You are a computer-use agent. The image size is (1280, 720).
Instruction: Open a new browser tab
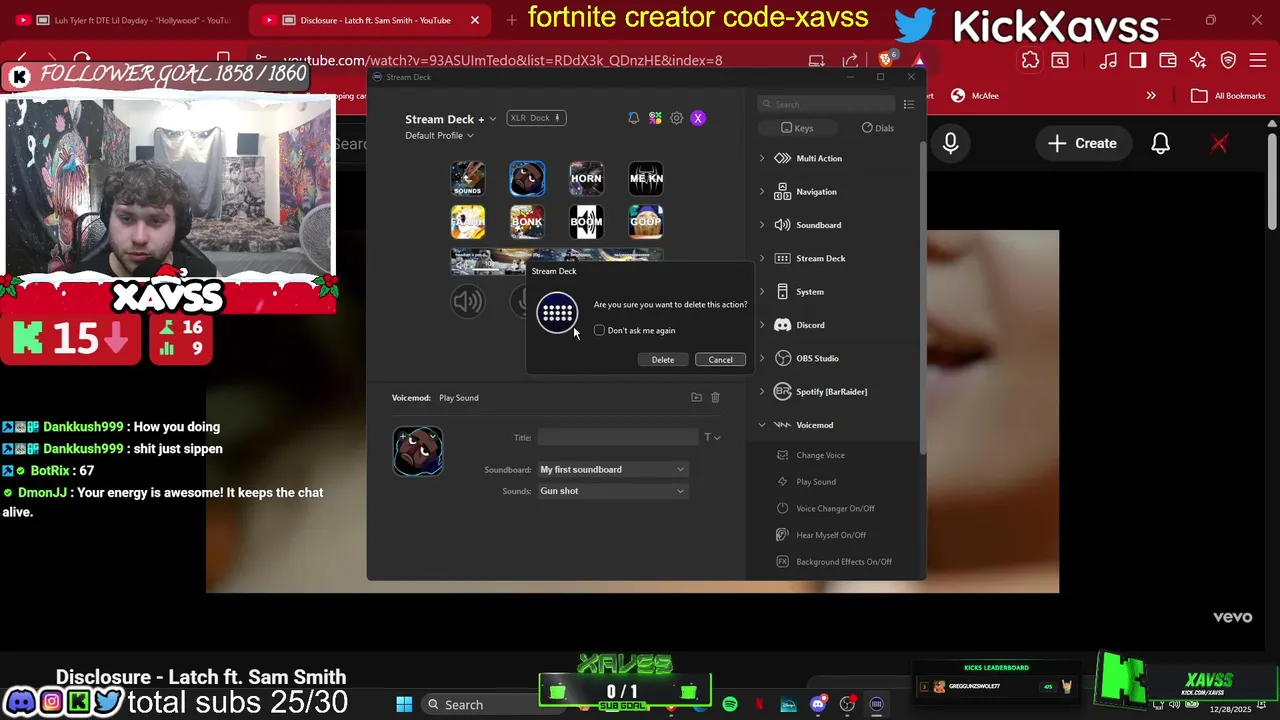(x=512, y=20)
